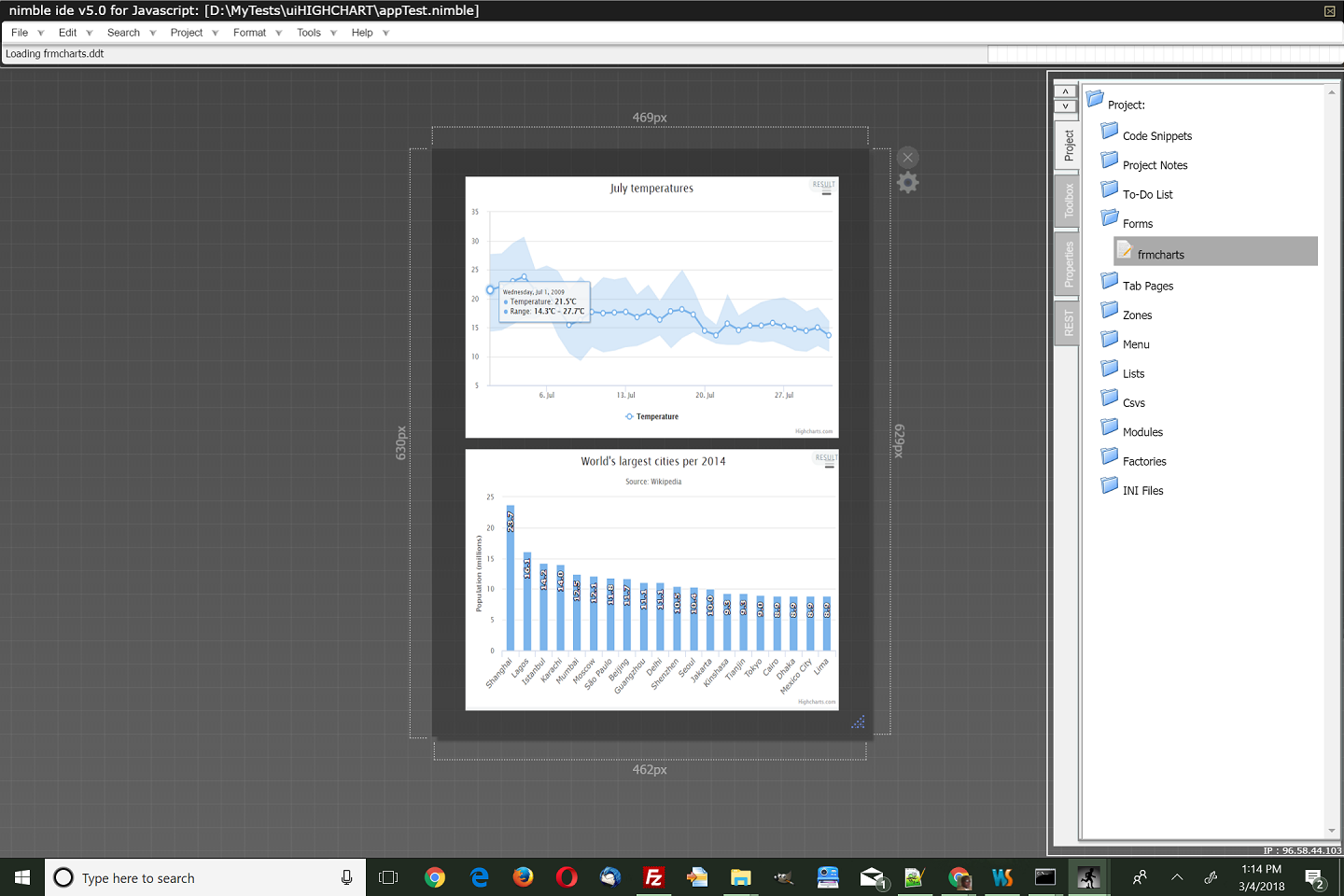1344x896 pixels.
Task: Toggle the Temperature legend item
Action: point(651,417)
